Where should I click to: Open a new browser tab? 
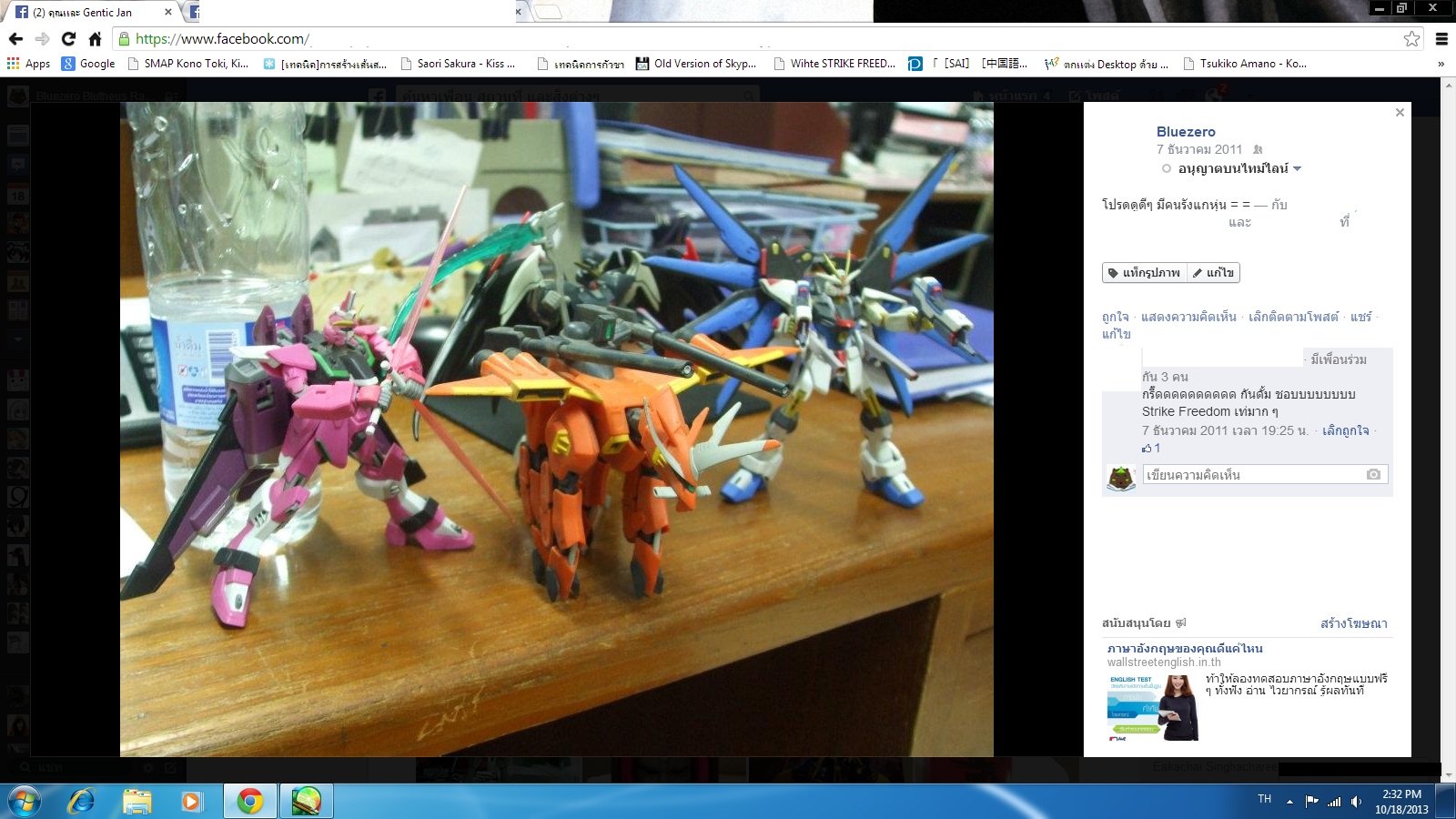click(548, 12)
